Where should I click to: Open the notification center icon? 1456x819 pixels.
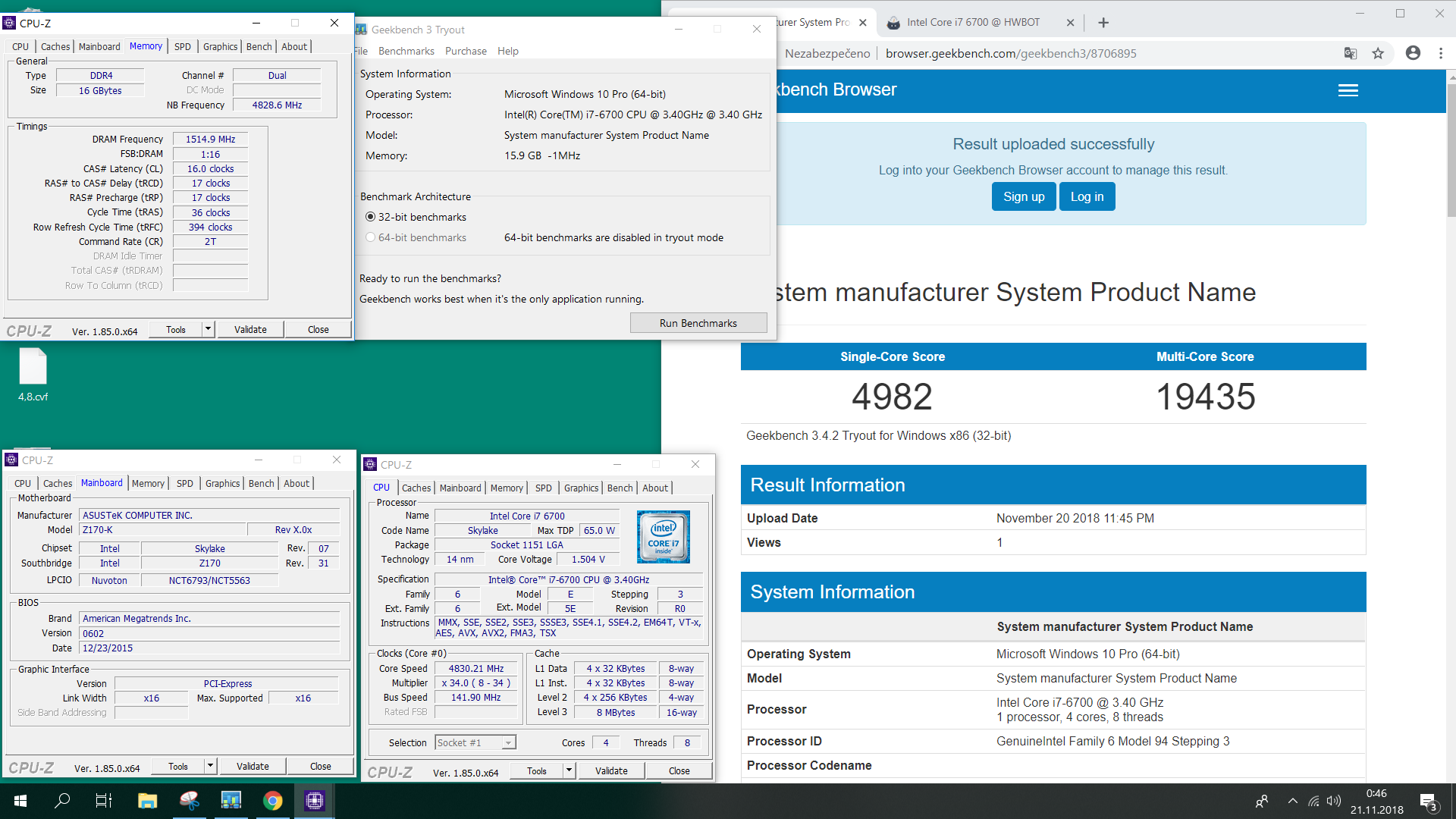(1429, 802)
